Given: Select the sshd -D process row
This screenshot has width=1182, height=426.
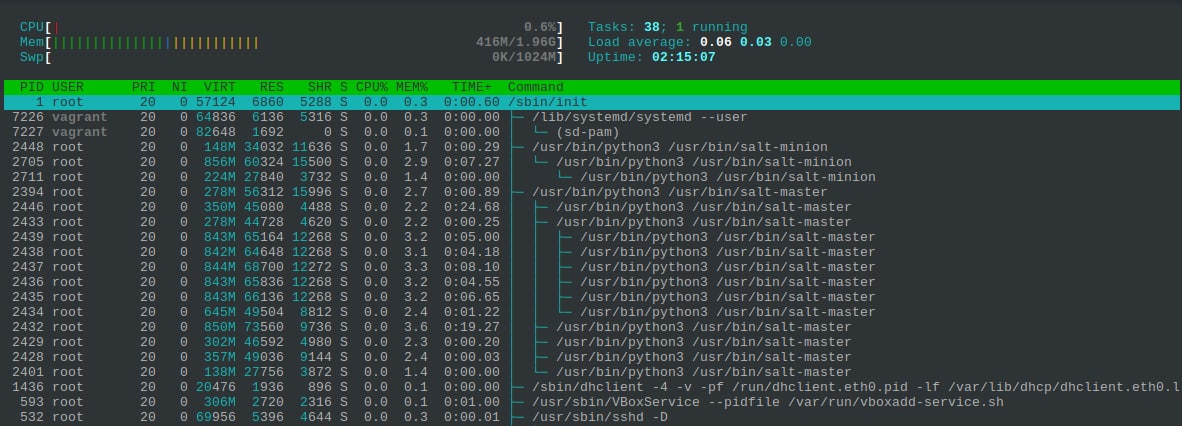Looking at the screenshot, I should click(591, 417).
